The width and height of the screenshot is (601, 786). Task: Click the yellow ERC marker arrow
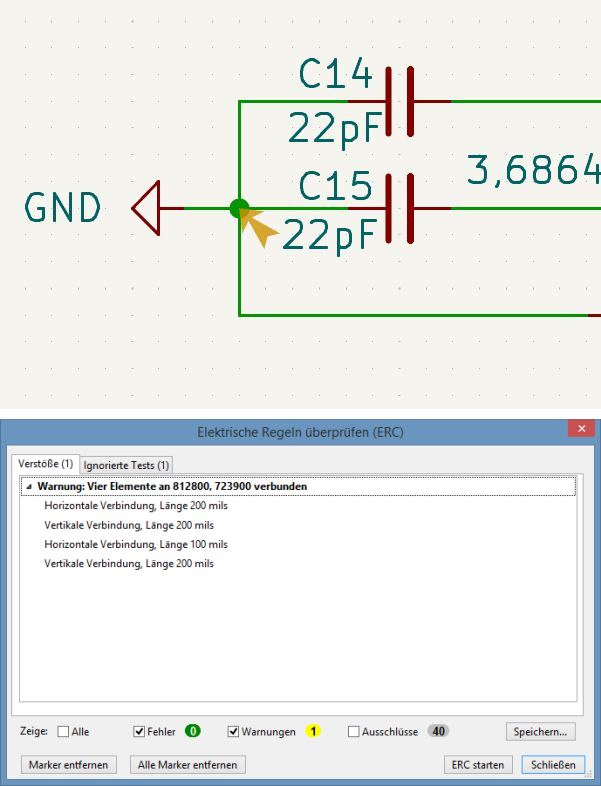(261, 228)
